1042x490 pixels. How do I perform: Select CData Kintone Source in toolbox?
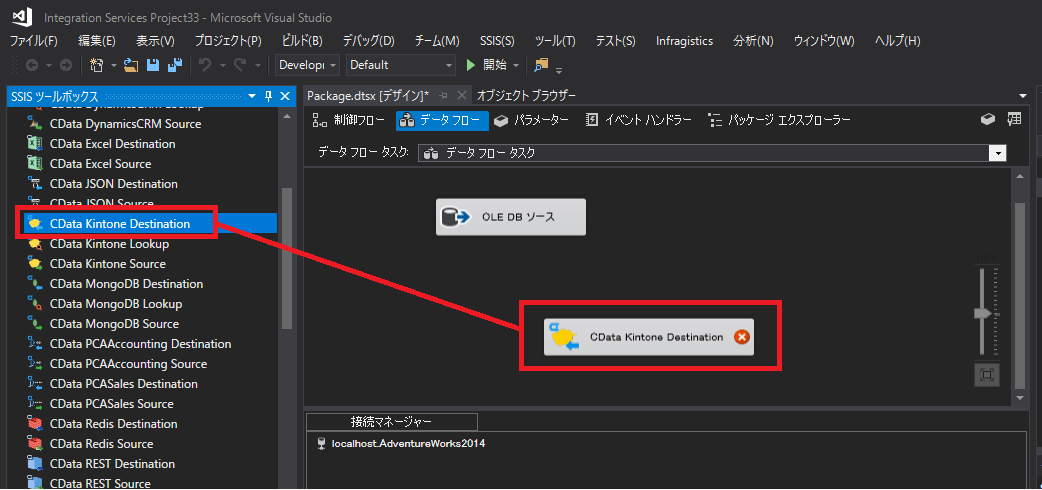tap(108, 264)
